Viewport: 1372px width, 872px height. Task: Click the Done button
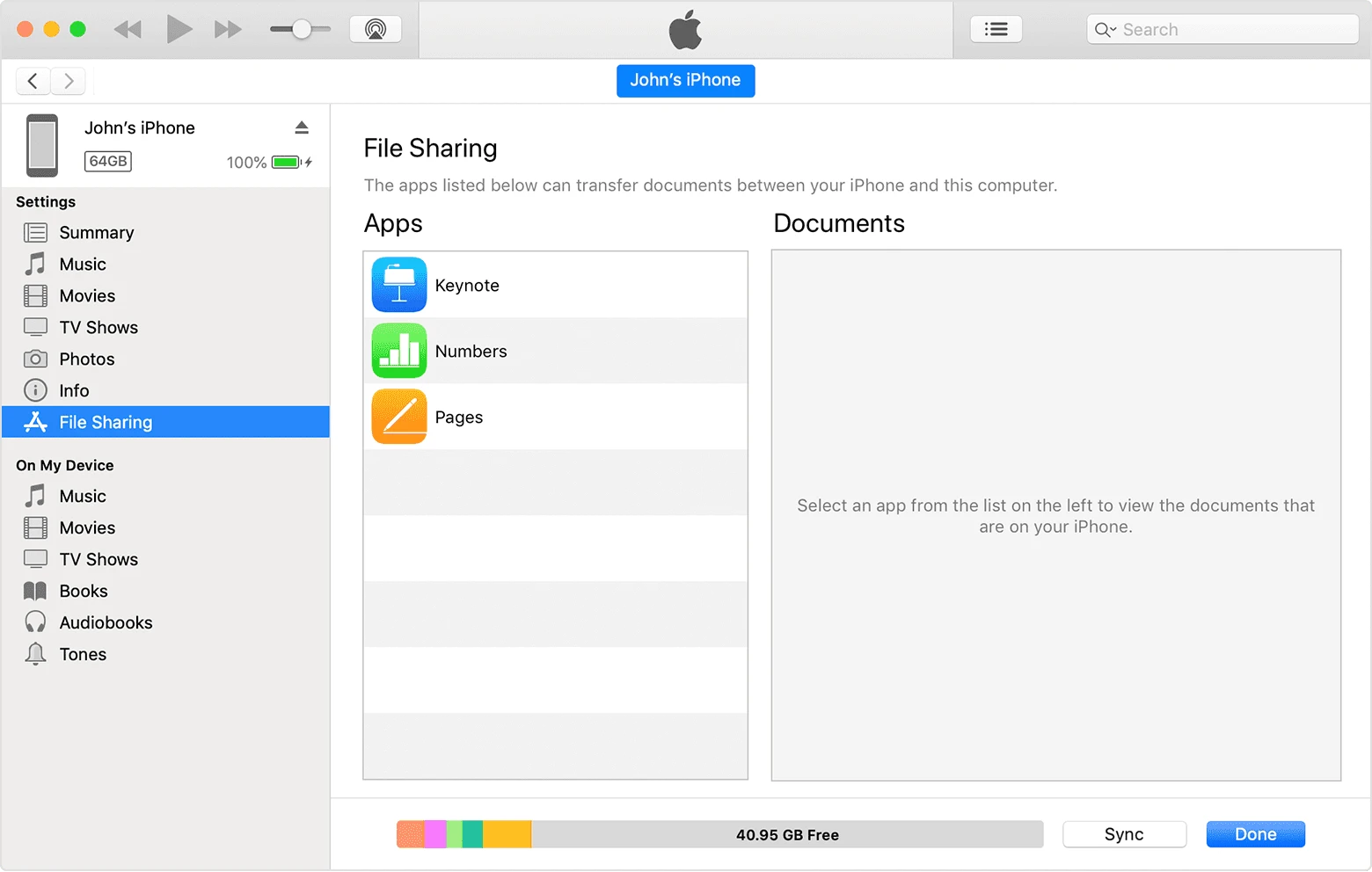pyautogui.click(x=1255, y=834)
